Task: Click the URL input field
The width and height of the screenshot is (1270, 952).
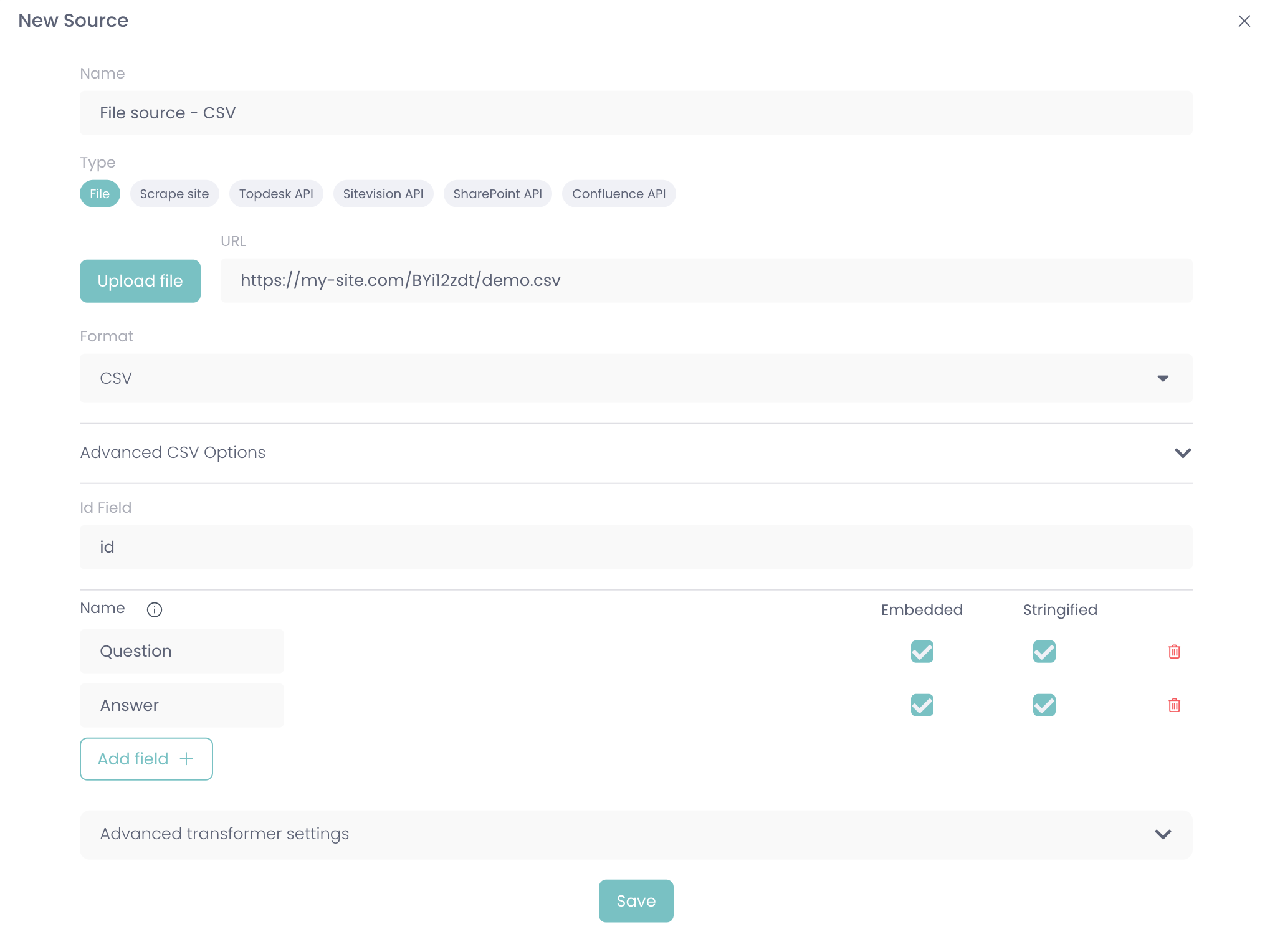Action: 706,280
